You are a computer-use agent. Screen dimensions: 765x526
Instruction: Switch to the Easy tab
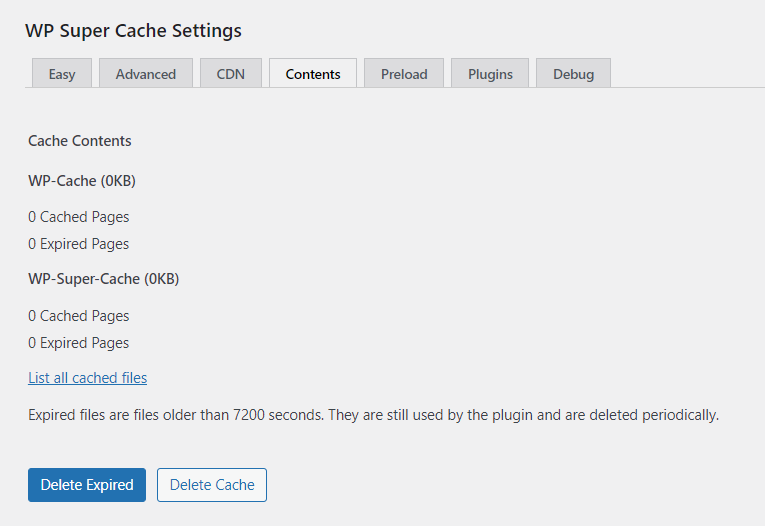62,74
